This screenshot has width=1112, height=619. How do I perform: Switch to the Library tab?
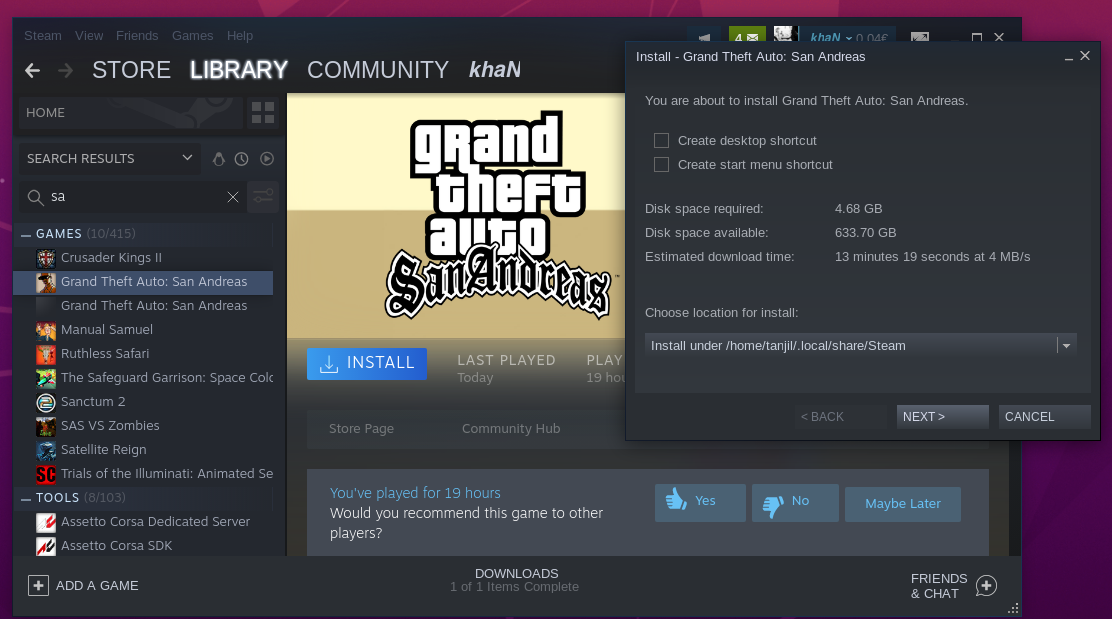238,69
